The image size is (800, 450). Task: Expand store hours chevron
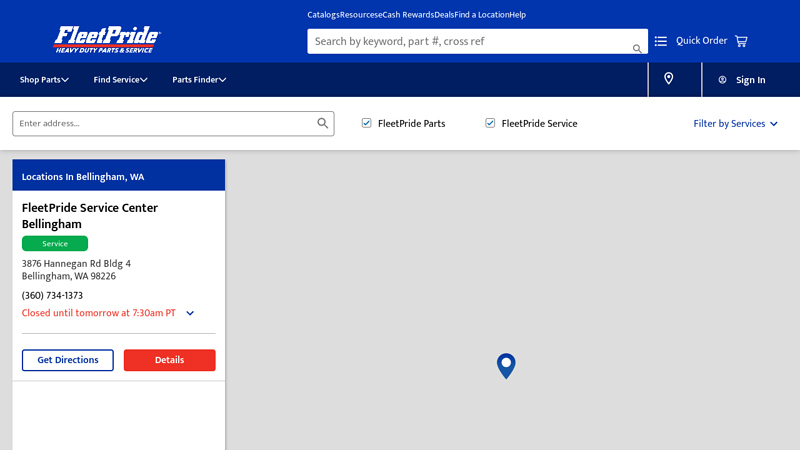(190, 313)
